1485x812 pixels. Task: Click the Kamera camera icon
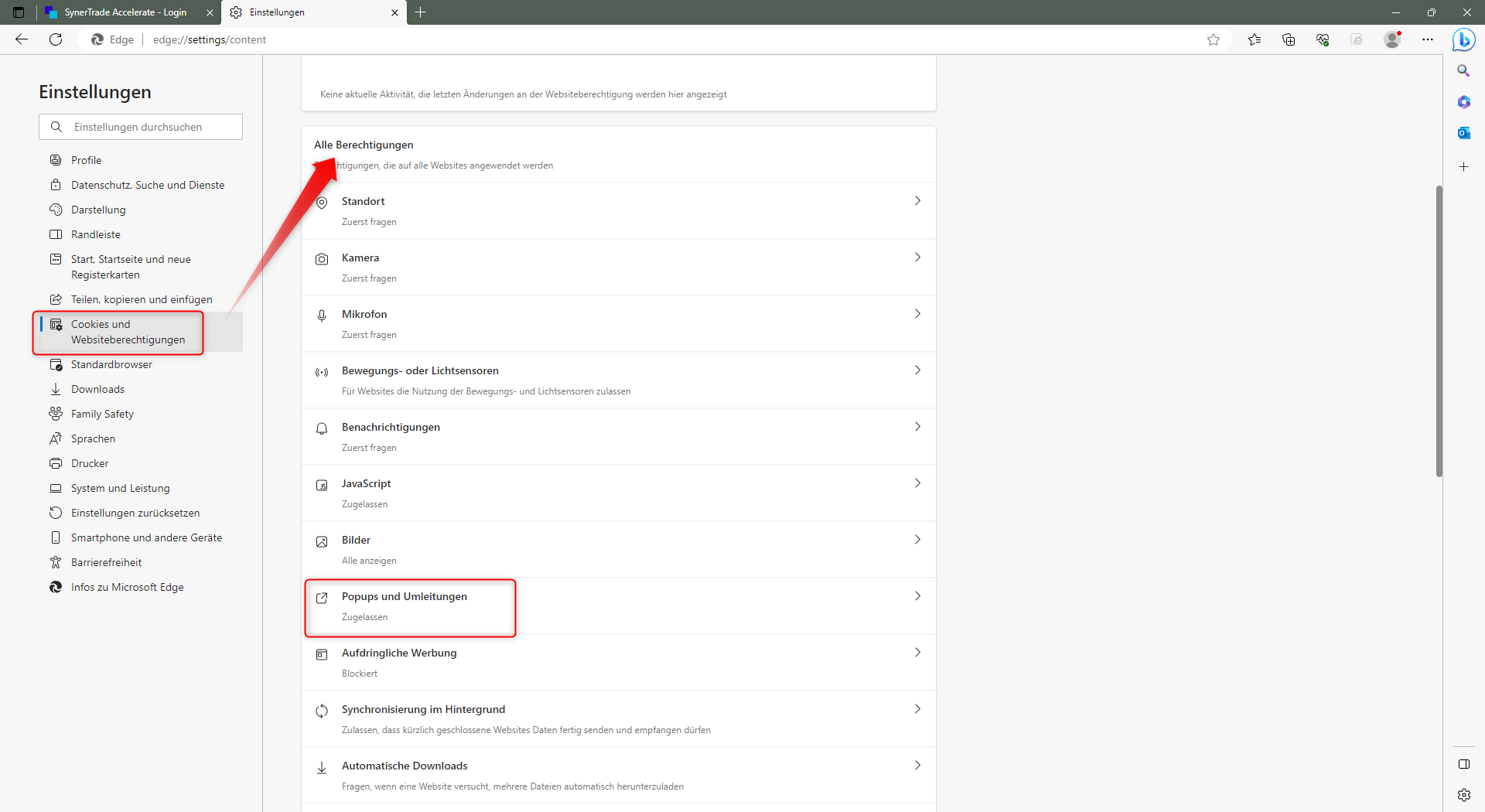click(x=322, y=259)
